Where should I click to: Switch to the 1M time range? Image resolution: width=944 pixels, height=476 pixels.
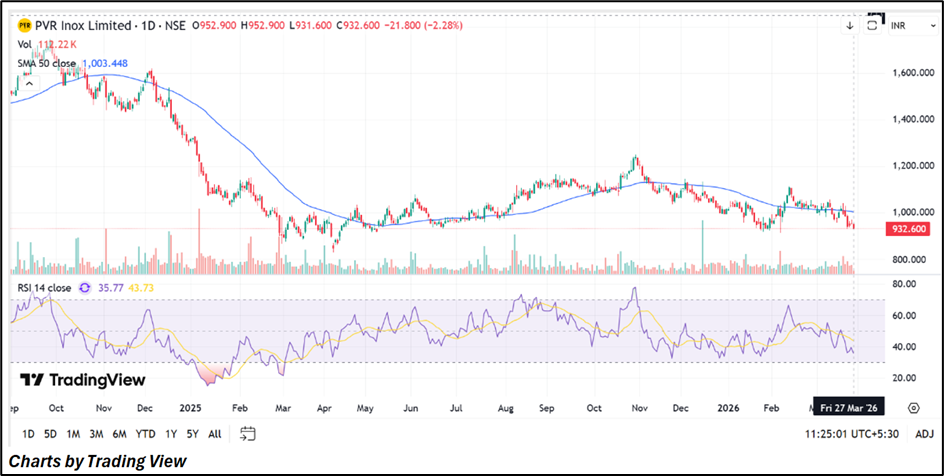click(73, 434)
